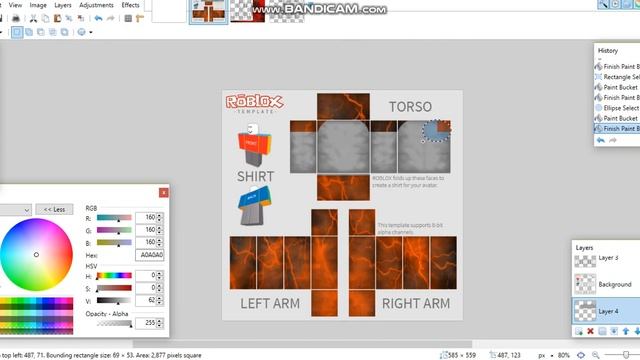The image size is (640, 360).
Task: Click the V (value) slider
Action: coord(114,301)
